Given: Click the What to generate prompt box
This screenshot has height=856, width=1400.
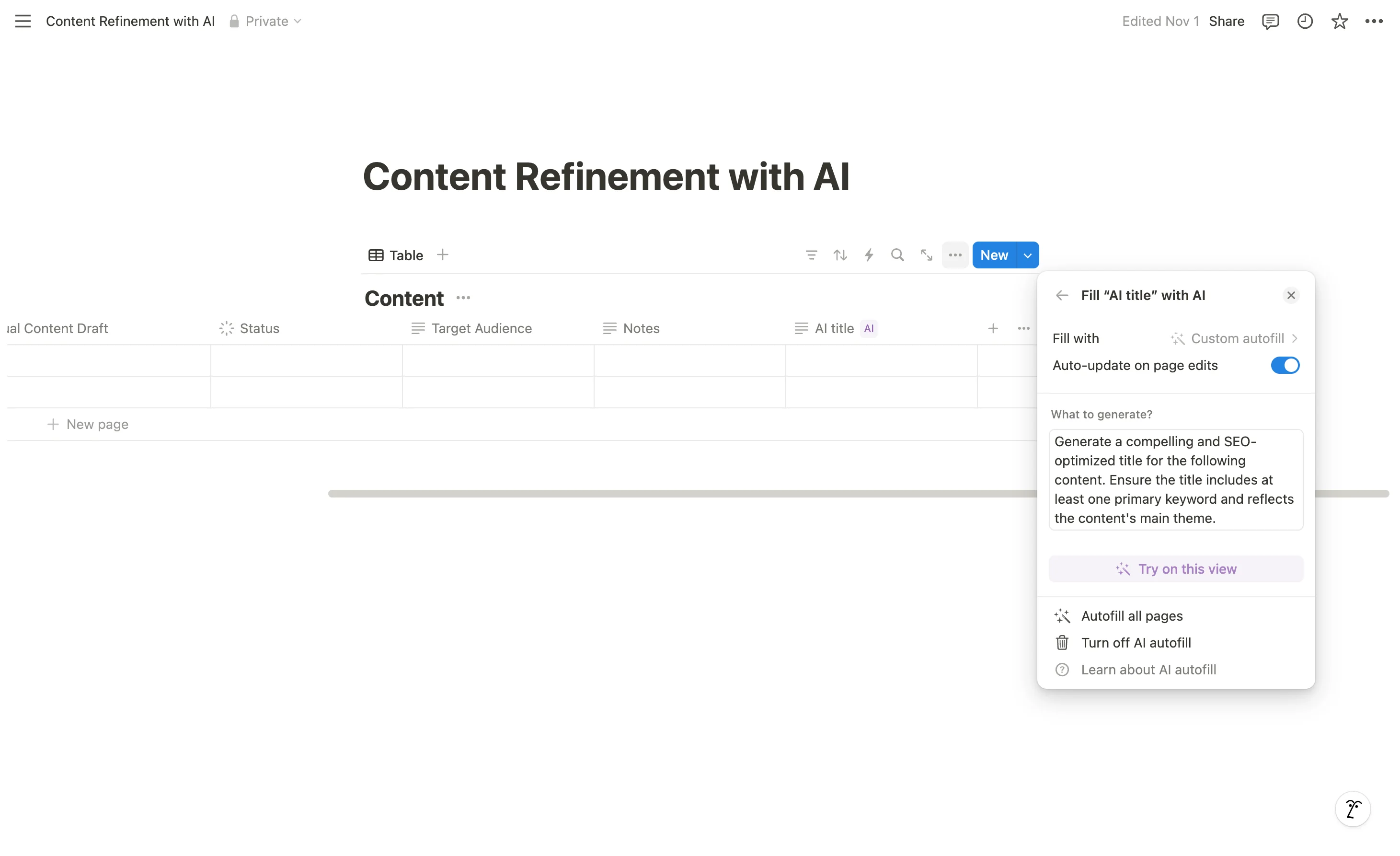Looking at the screenshot, I should (1175, 480).
